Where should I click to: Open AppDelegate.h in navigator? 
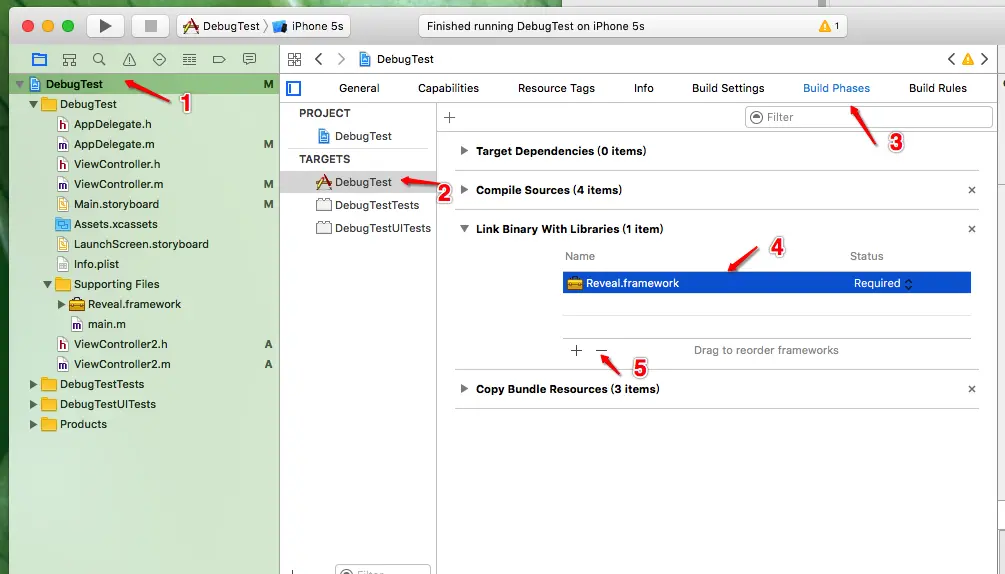[x=104, y=124]
